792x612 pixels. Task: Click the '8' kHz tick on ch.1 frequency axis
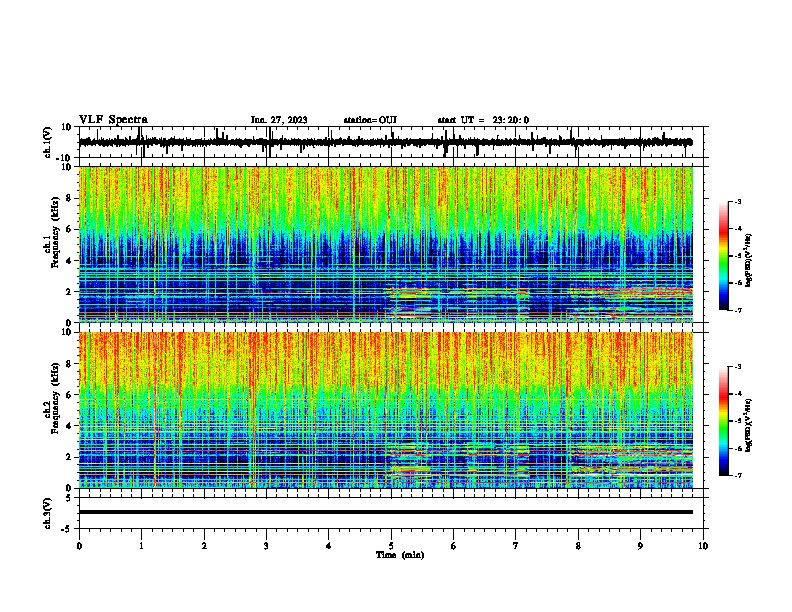[69, 198]
